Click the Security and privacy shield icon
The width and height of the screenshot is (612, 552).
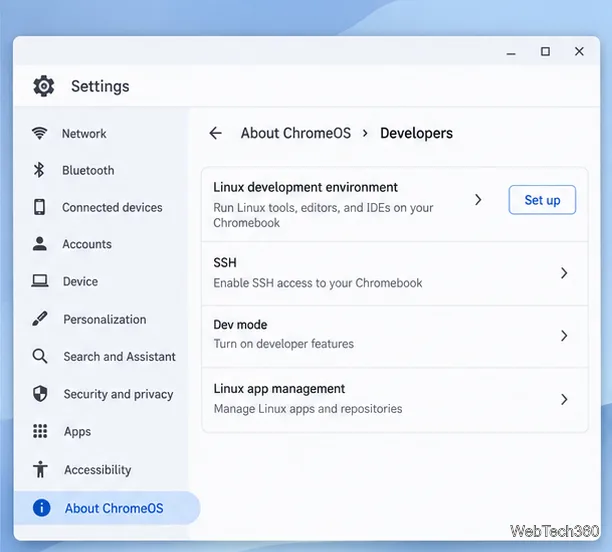(40, 394)
